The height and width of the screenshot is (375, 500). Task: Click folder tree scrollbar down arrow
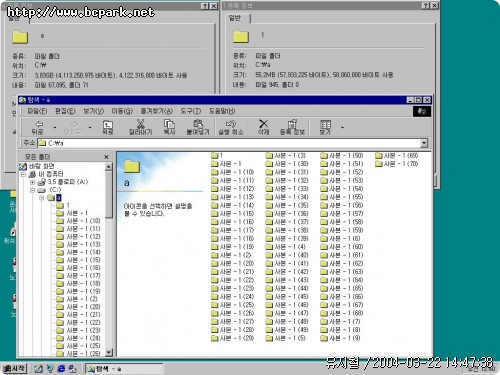click(109, 352)
